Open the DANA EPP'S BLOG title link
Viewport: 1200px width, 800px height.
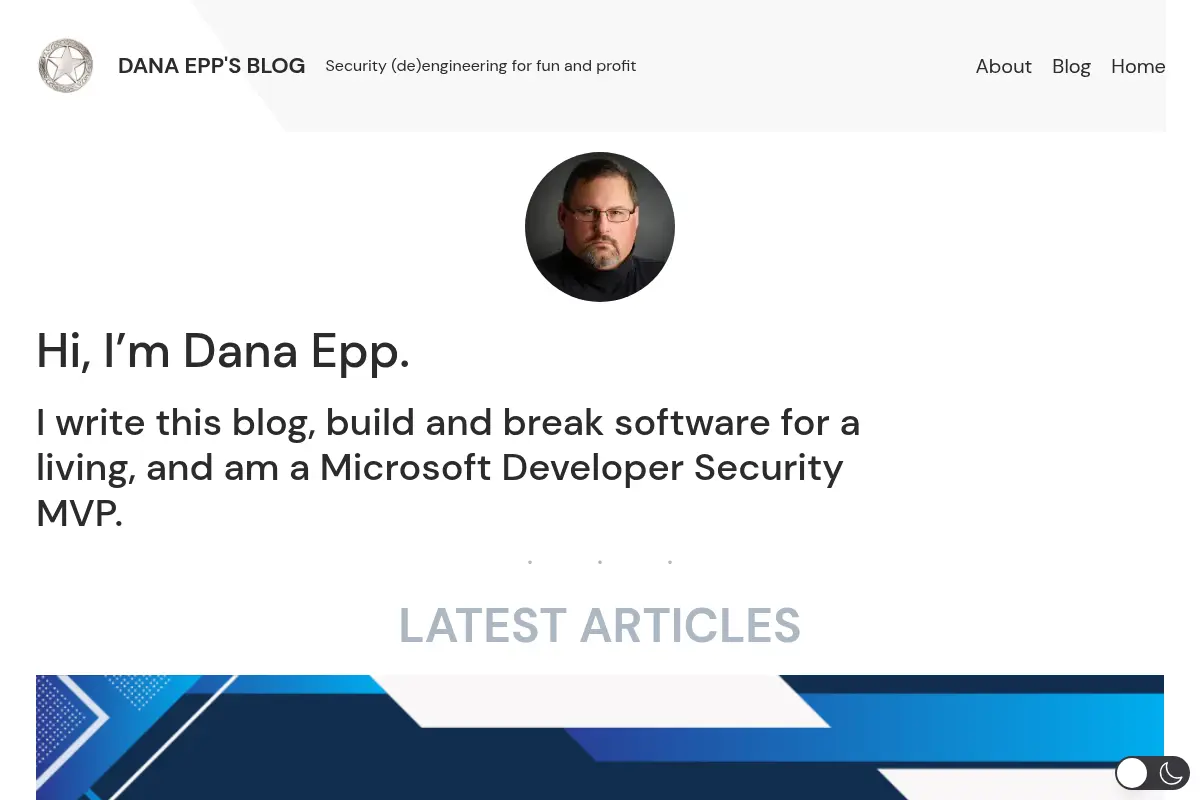point(211,66)
